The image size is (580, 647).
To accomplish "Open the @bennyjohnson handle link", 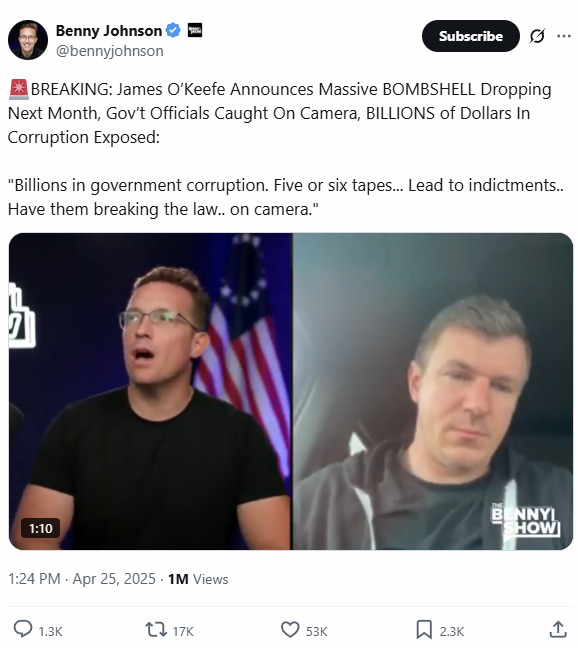I will pyautogui.click(x=110, y=51).
